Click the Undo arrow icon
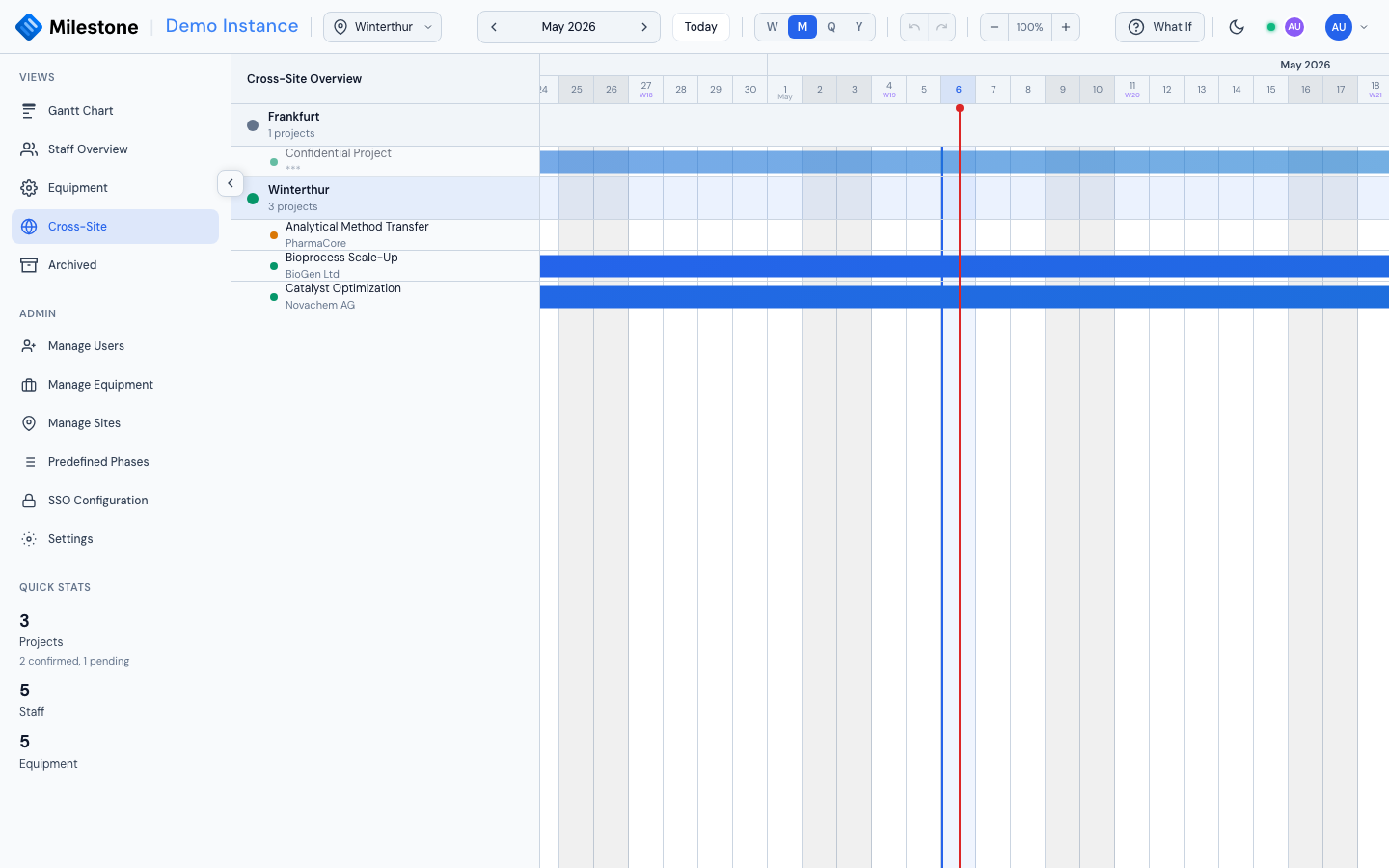Screen dimensions: 1389x868 tap(914, 27)
